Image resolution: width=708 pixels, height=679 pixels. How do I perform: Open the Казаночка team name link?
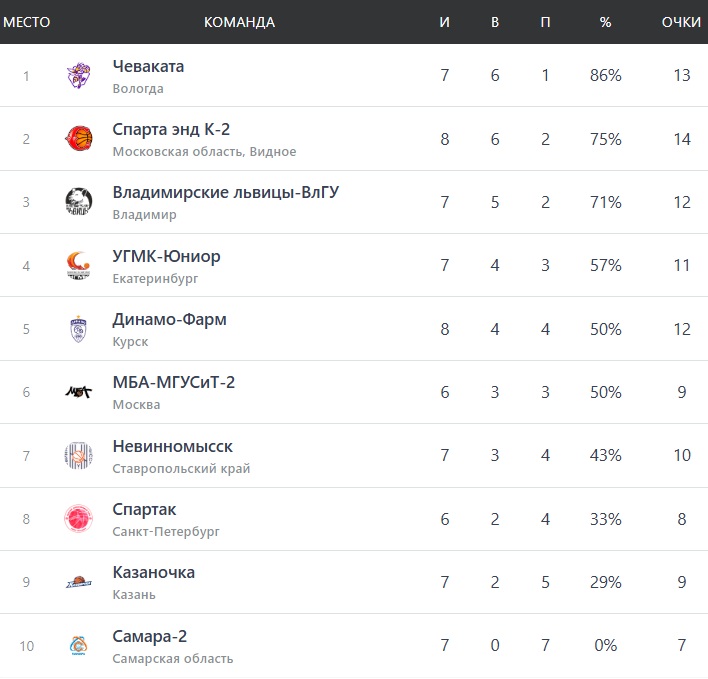153,573
